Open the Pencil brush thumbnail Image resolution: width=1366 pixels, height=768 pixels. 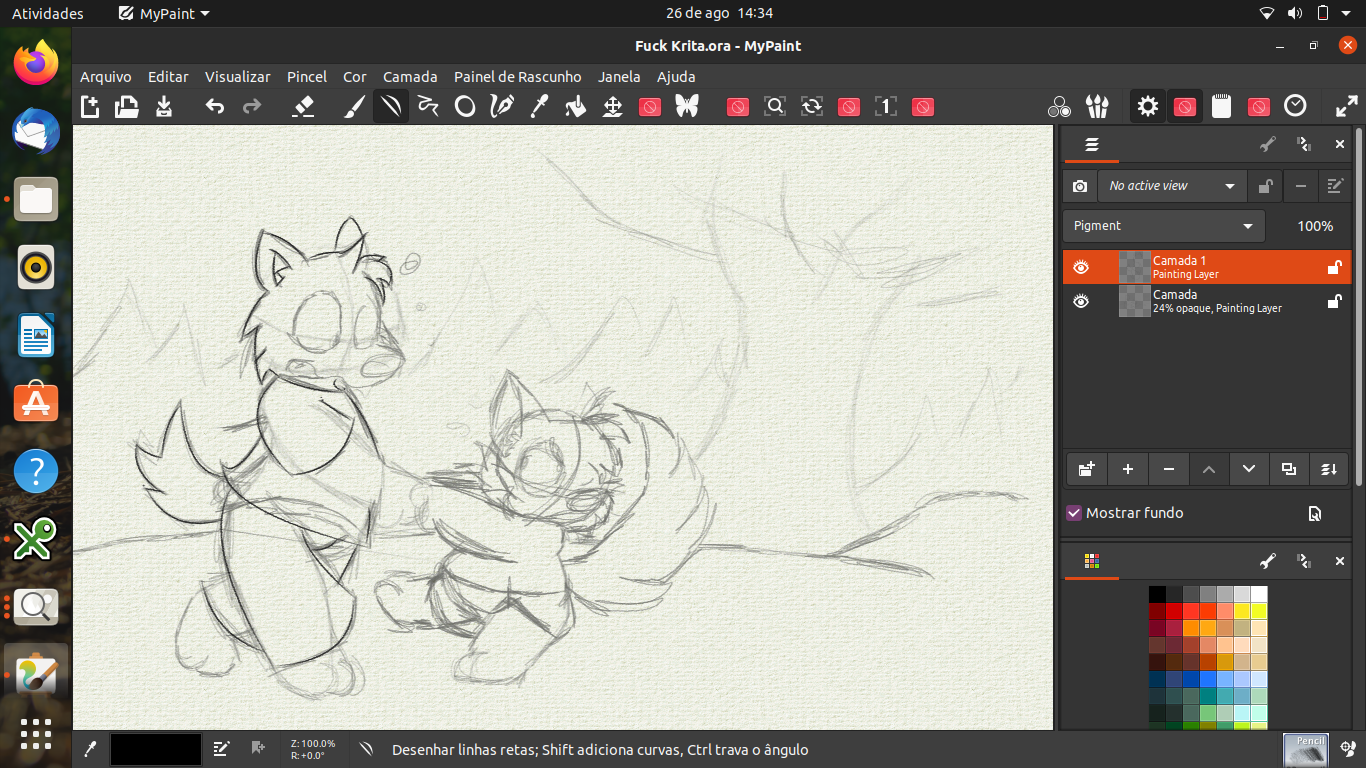(x=1306, y=749)
